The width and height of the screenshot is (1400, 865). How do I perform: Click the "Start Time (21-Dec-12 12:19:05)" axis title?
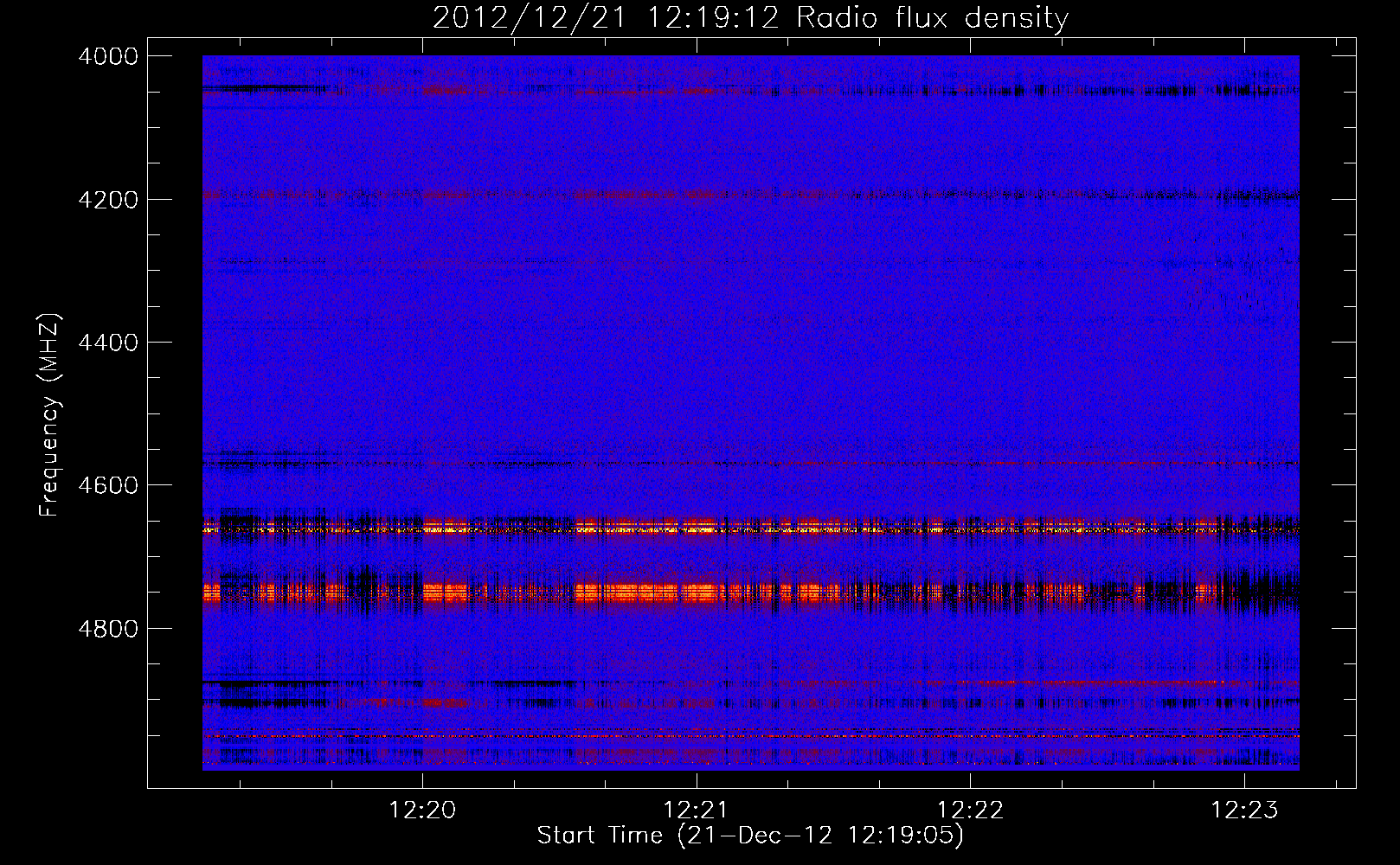pyautogui.click(x=750, y=836)
